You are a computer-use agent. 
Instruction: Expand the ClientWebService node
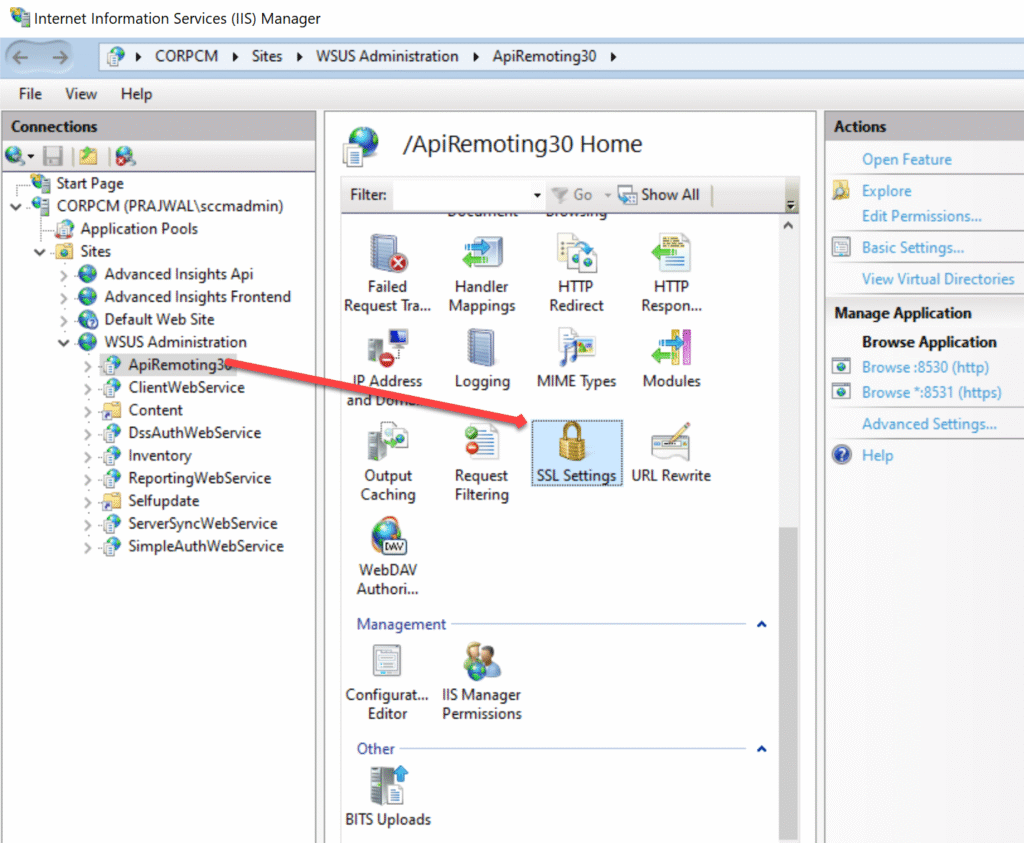pos(88,389)
